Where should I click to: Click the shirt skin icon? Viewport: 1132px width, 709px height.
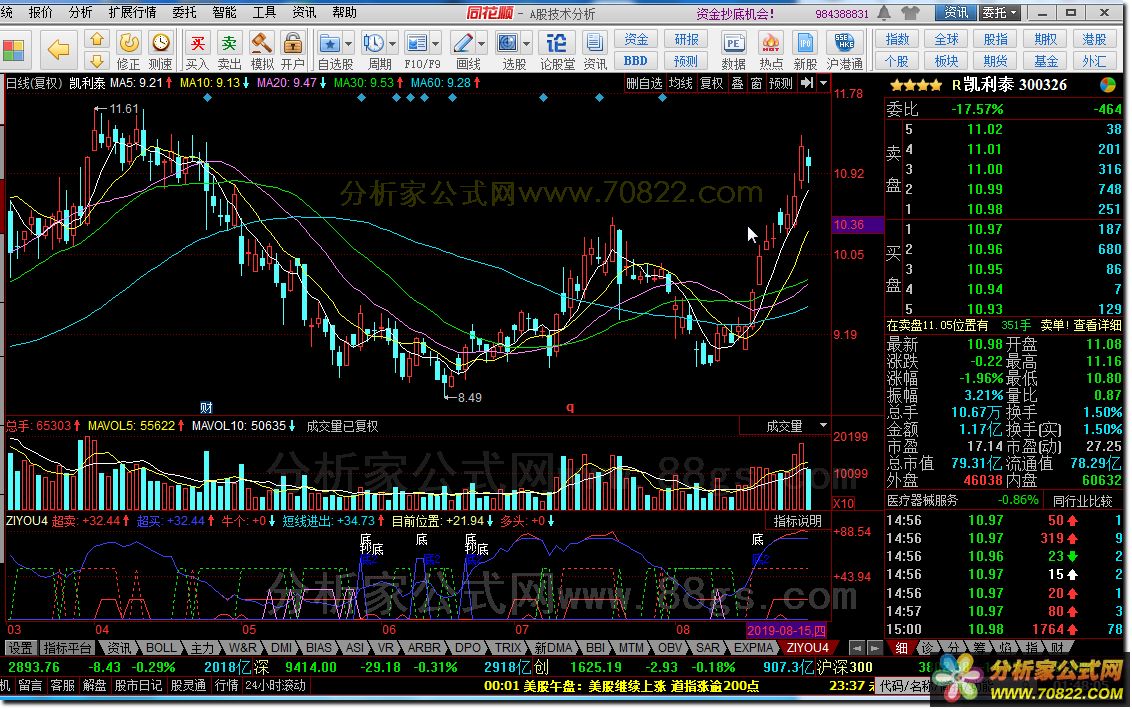point(910,13)
